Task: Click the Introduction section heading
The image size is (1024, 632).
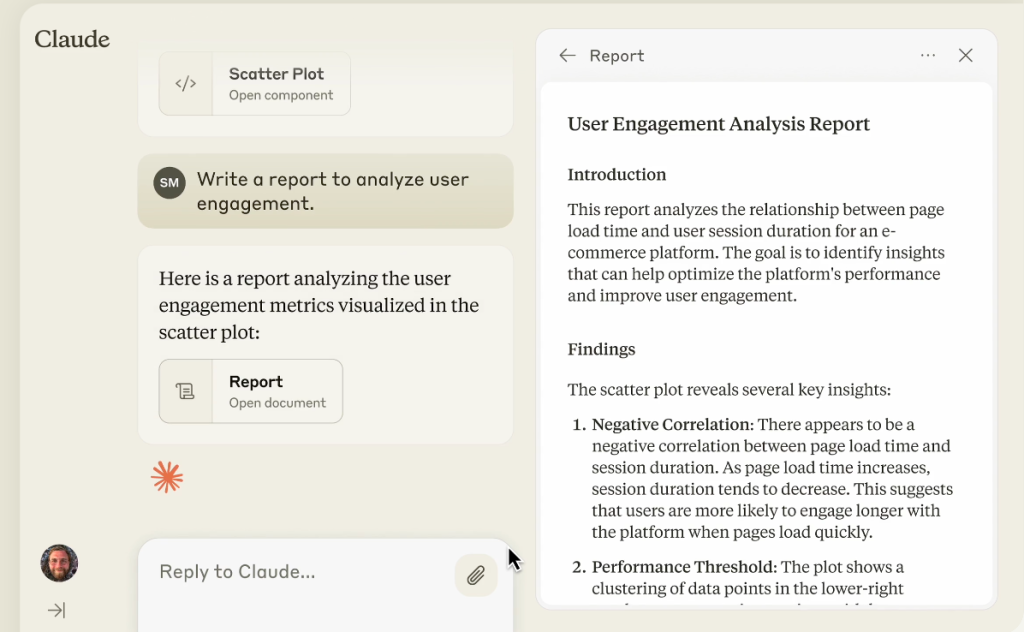Action: pyautogui.click(x=616, y=175)
